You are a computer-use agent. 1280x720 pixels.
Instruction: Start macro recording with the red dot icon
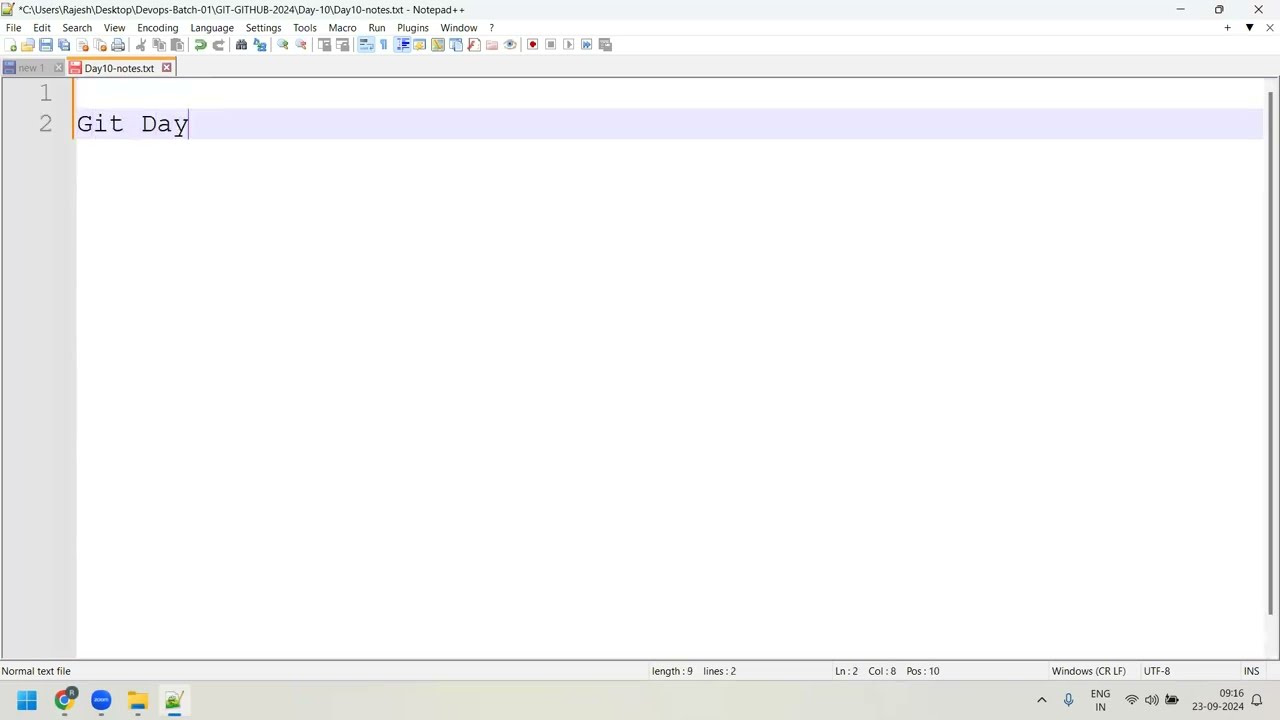pyautogui.click(x=533, y=45)
